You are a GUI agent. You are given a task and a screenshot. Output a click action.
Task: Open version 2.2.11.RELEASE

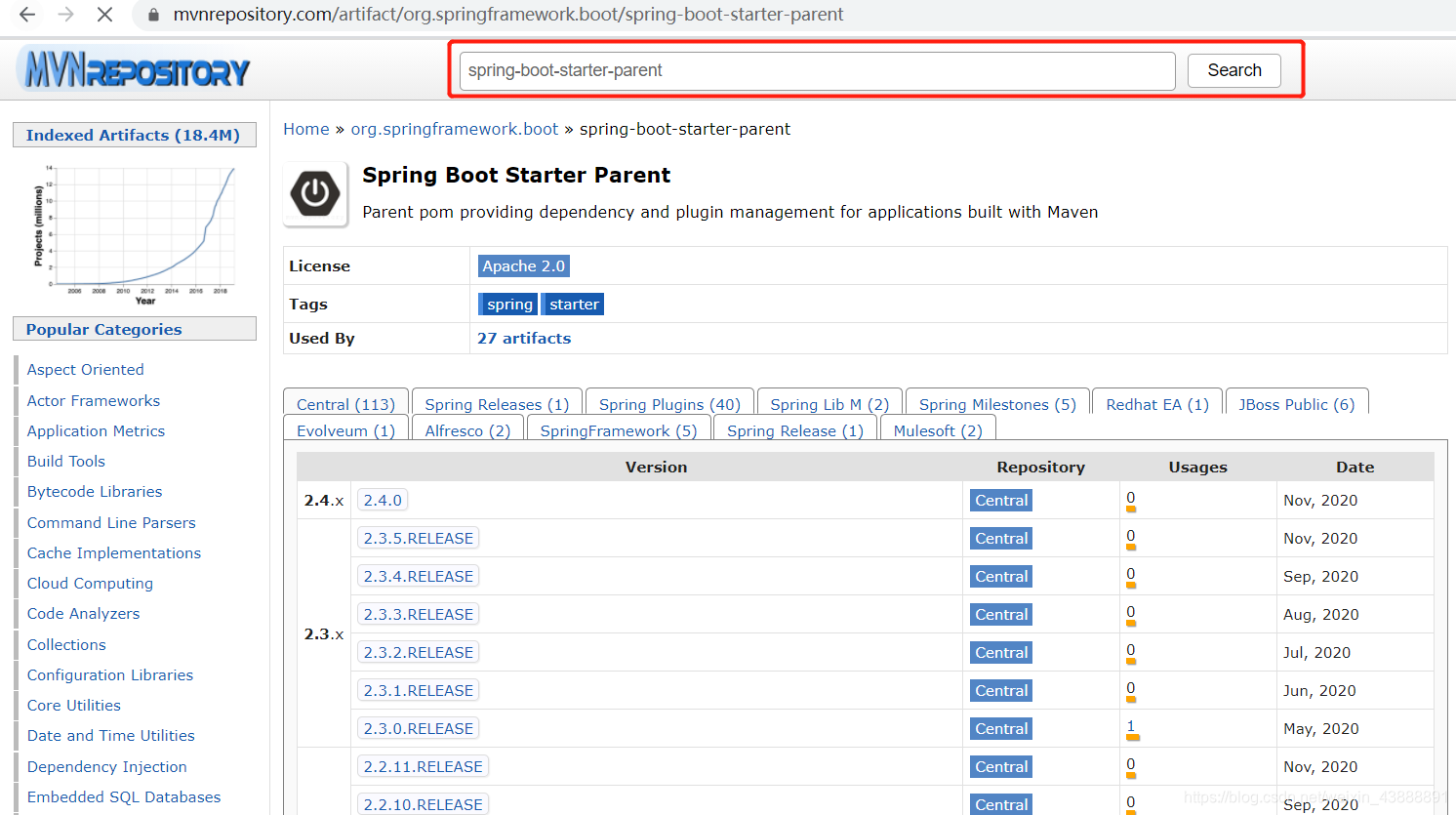[x=424, y=766]
